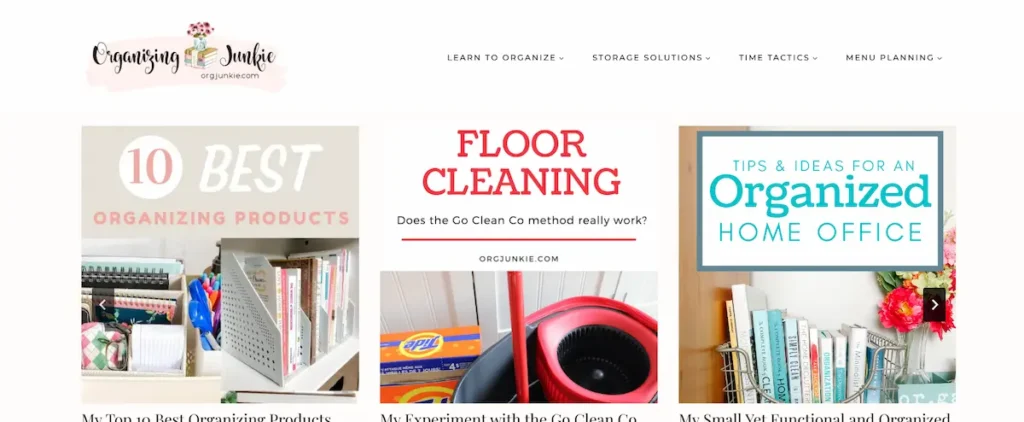
Task: Click the orgjunkie.com text under logo
Action: coord(230,75)
